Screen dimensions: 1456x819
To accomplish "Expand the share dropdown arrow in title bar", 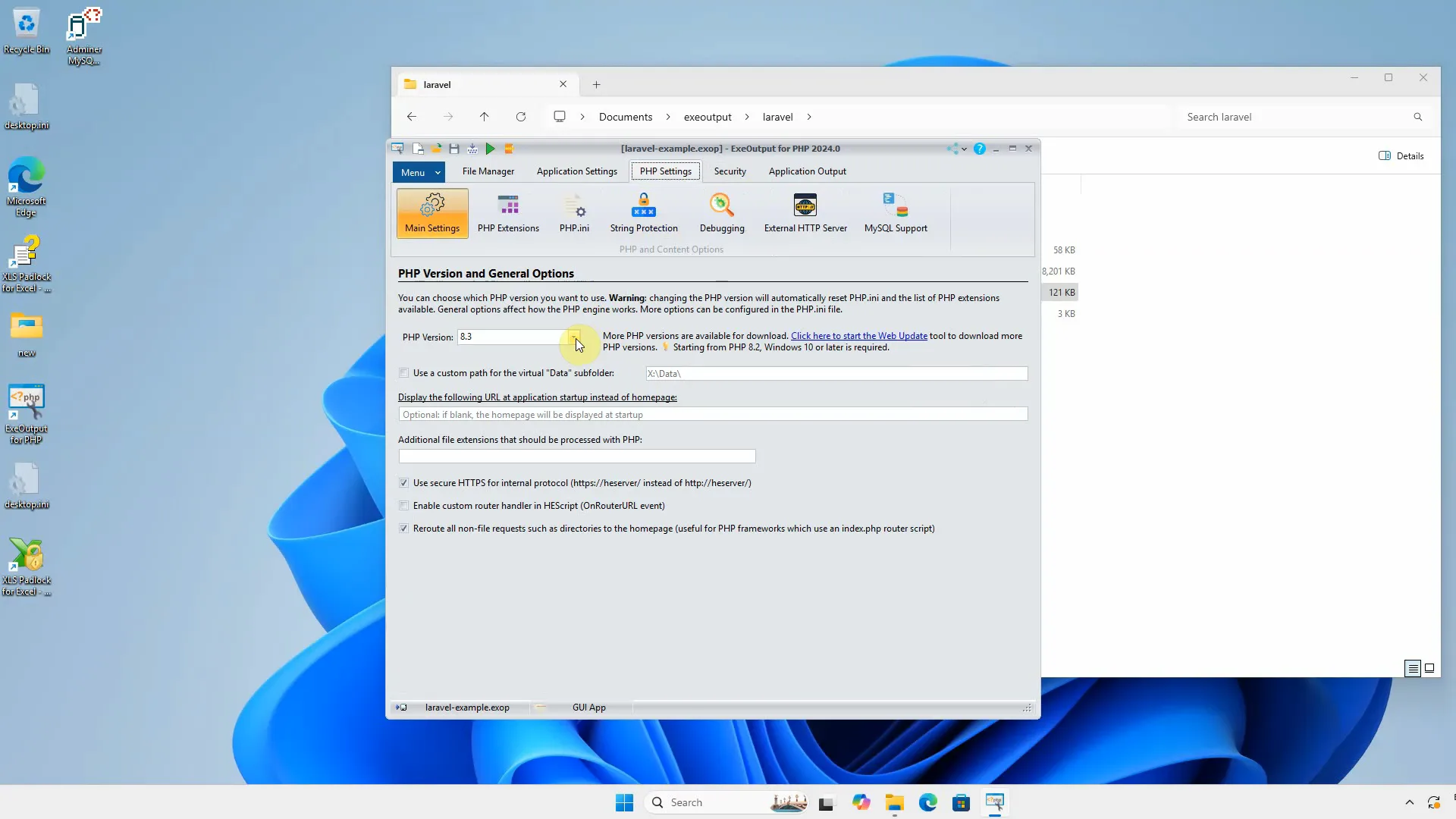I will [x=964, y=149].
